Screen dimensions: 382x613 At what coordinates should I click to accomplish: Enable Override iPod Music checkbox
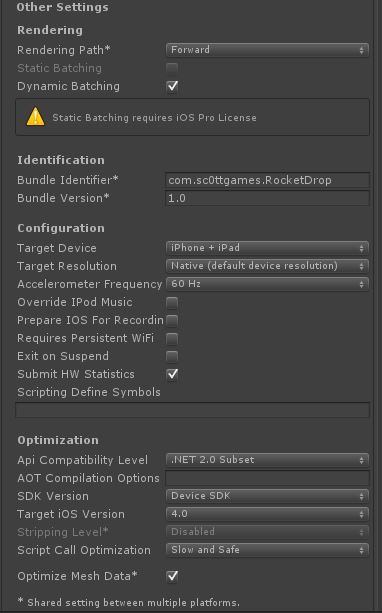pyautogui.click(x=172, y=303)
